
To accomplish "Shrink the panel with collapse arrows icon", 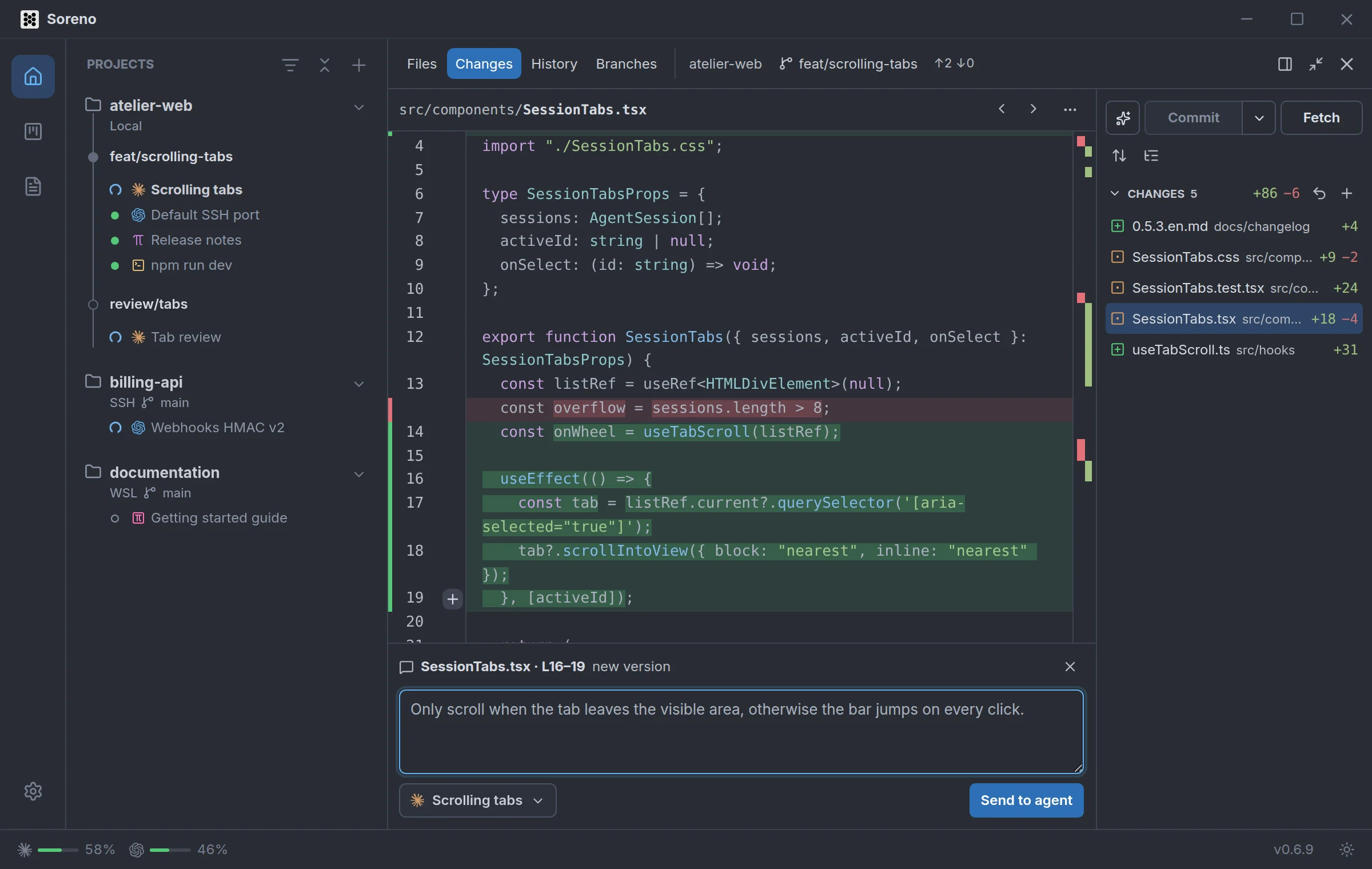I will pos(1316,64).
